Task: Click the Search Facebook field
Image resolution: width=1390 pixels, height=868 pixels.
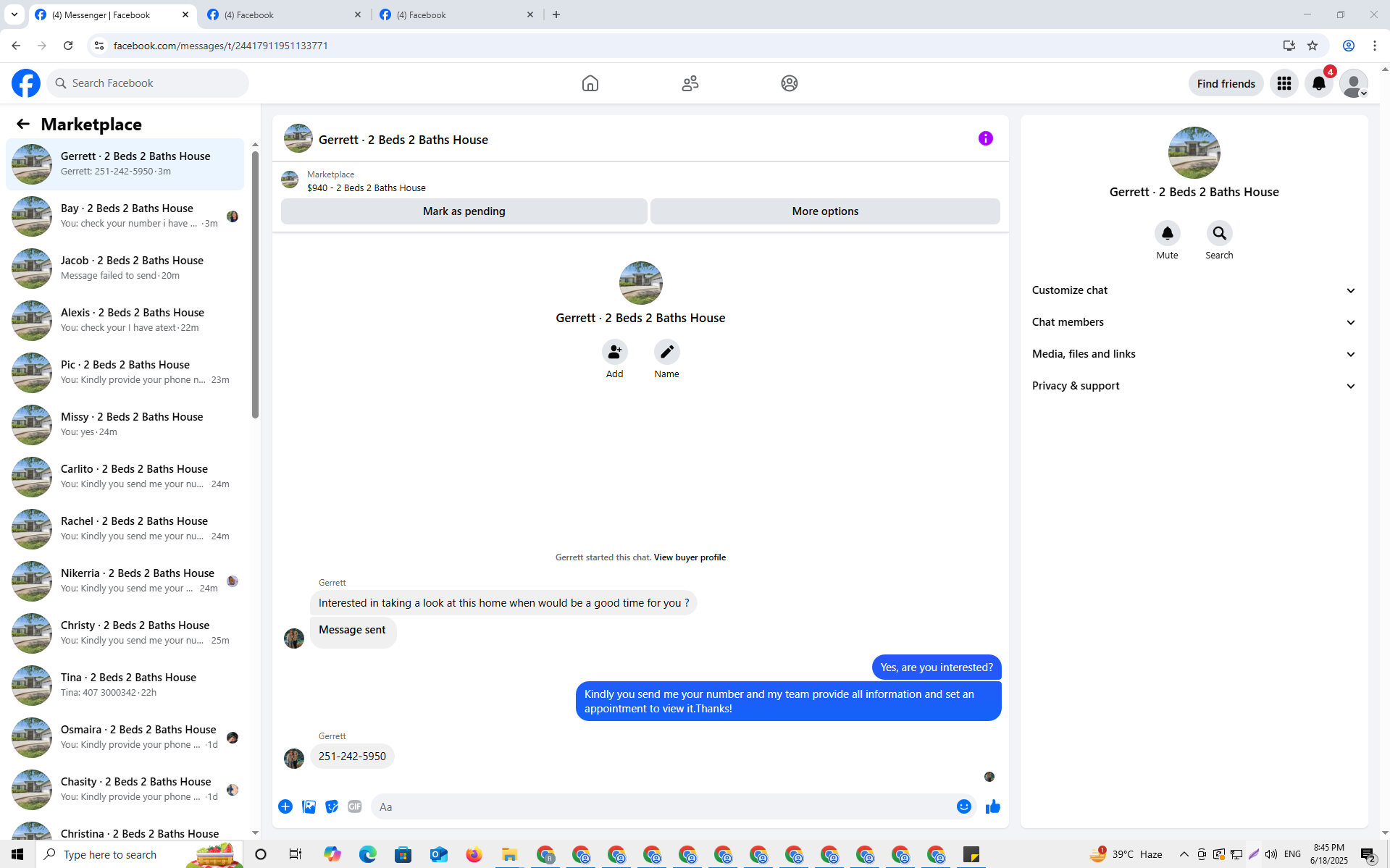Action: pos(148,83)
